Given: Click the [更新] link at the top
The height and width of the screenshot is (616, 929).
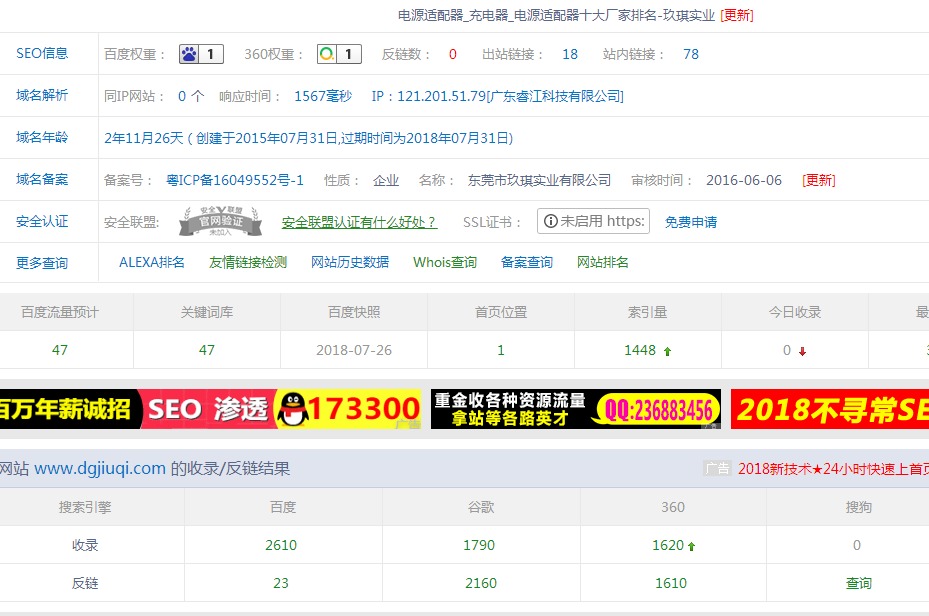Looking at the screenshot, I should click(735, 15).
